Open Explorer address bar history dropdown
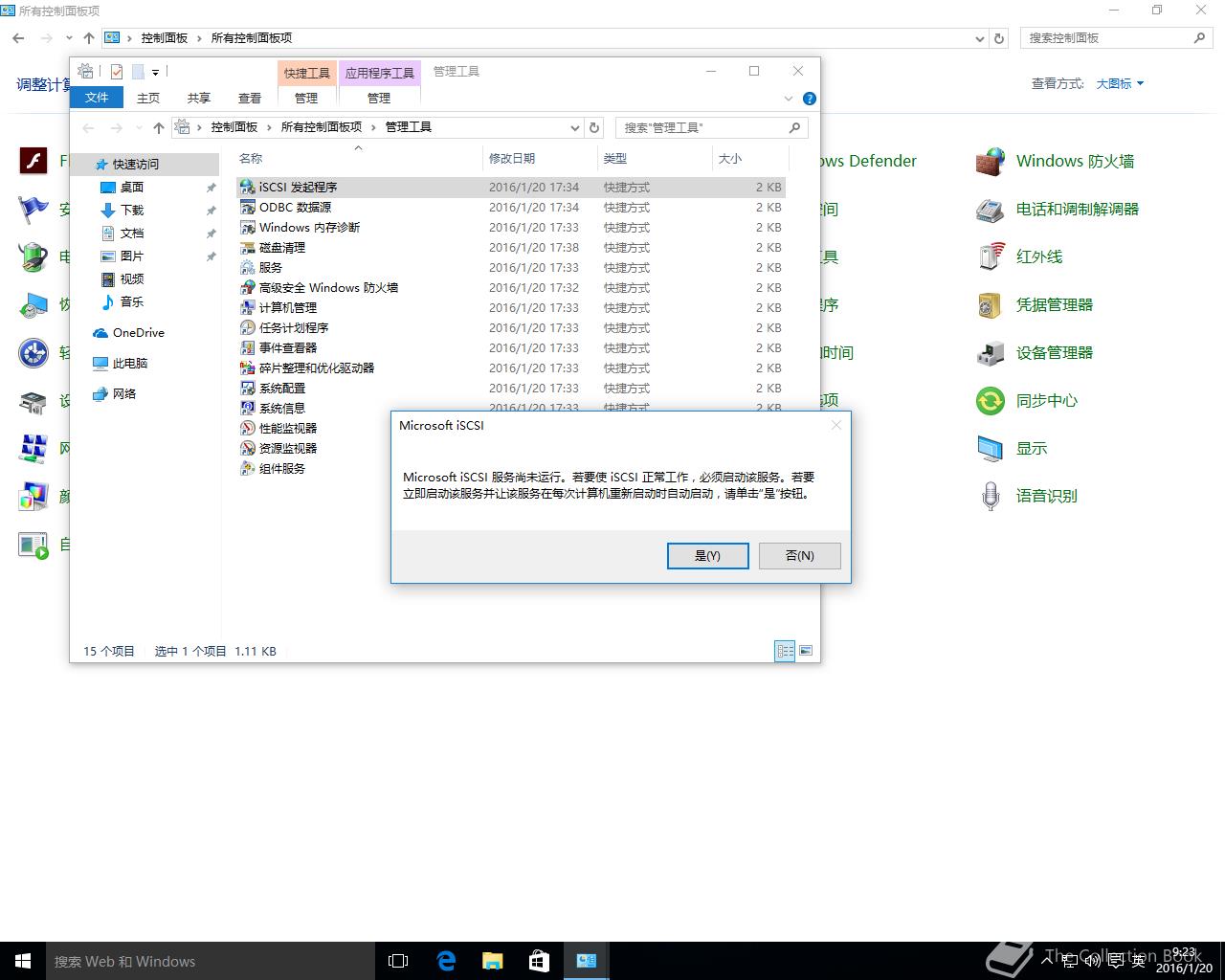 [574, 127]
